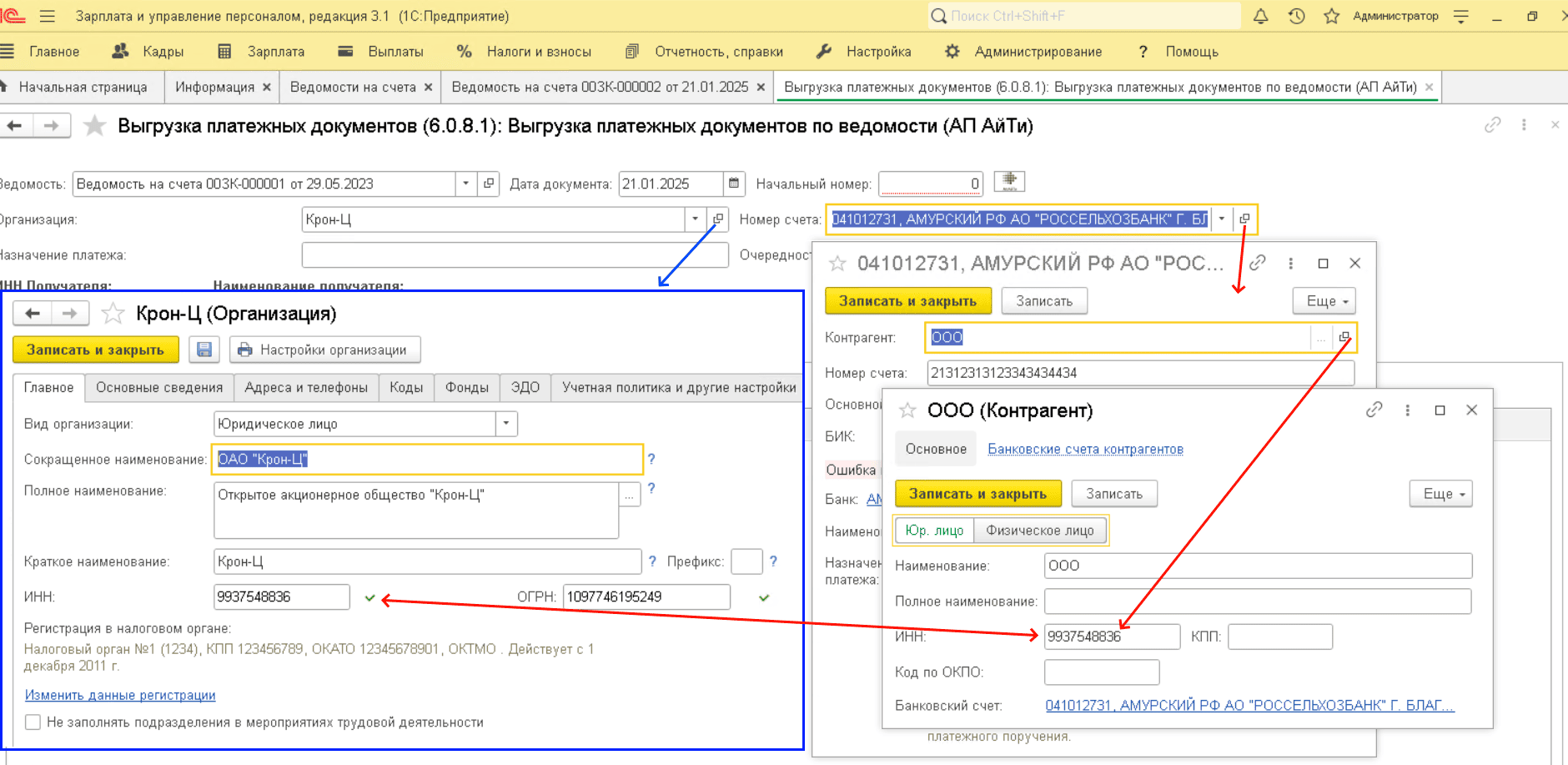Select the Юр. лицо toggle option
The width and height of the screenshot is (1568, 765).
[x=934, y=531]
